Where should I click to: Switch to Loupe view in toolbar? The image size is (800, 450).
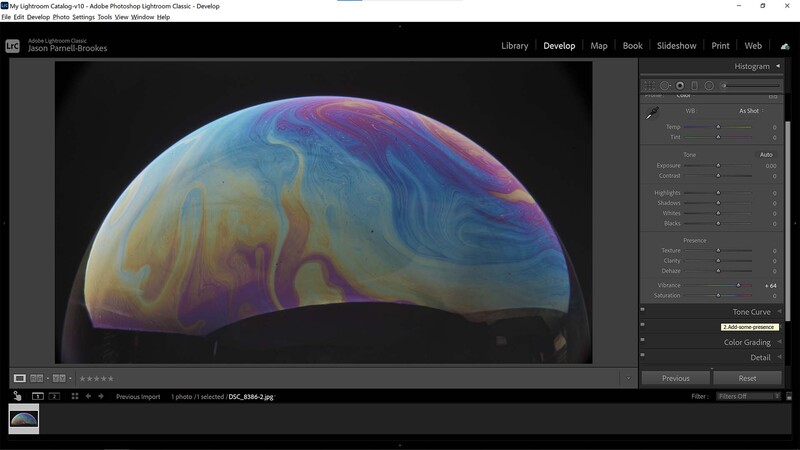(x=19, y=378)
